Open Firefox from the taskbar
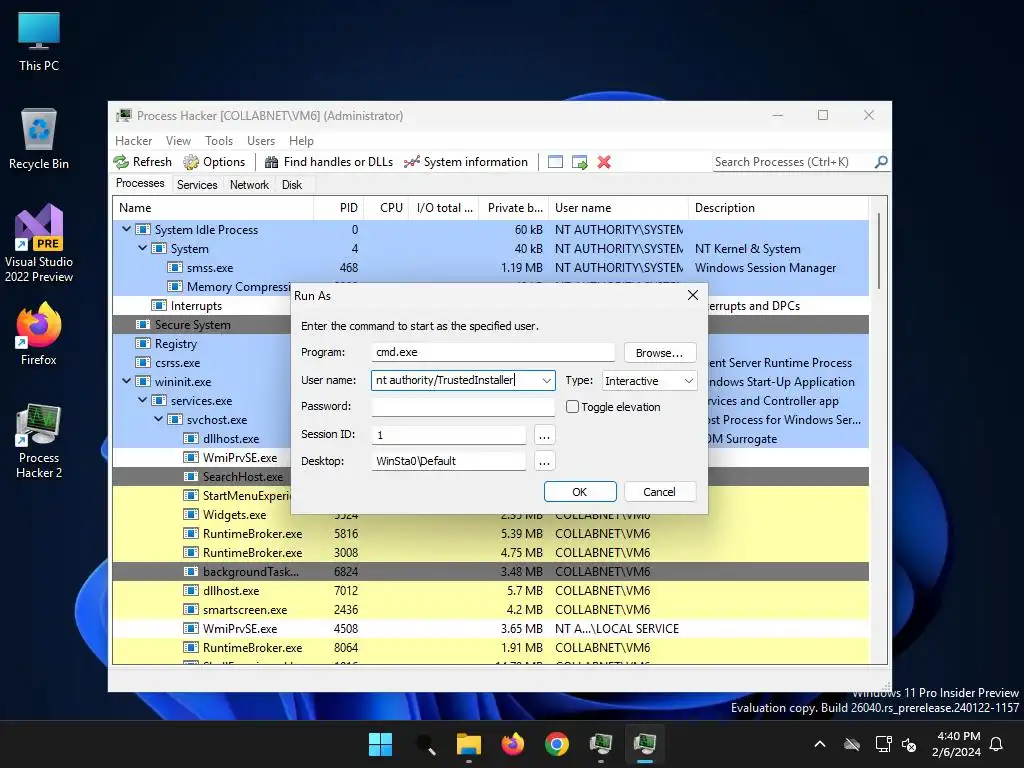Screen dimensions: 1024x768 (513, 744)
